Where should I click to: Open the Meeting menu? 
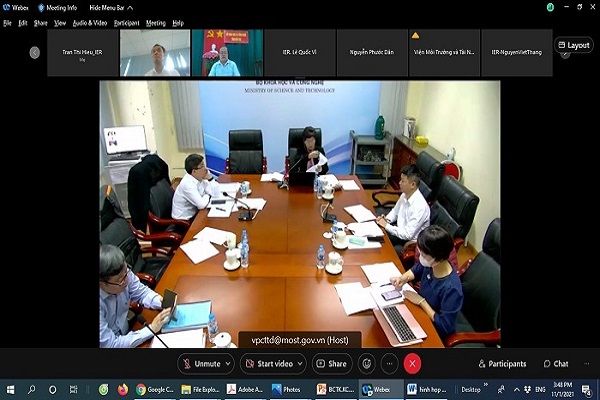(156, 23)
